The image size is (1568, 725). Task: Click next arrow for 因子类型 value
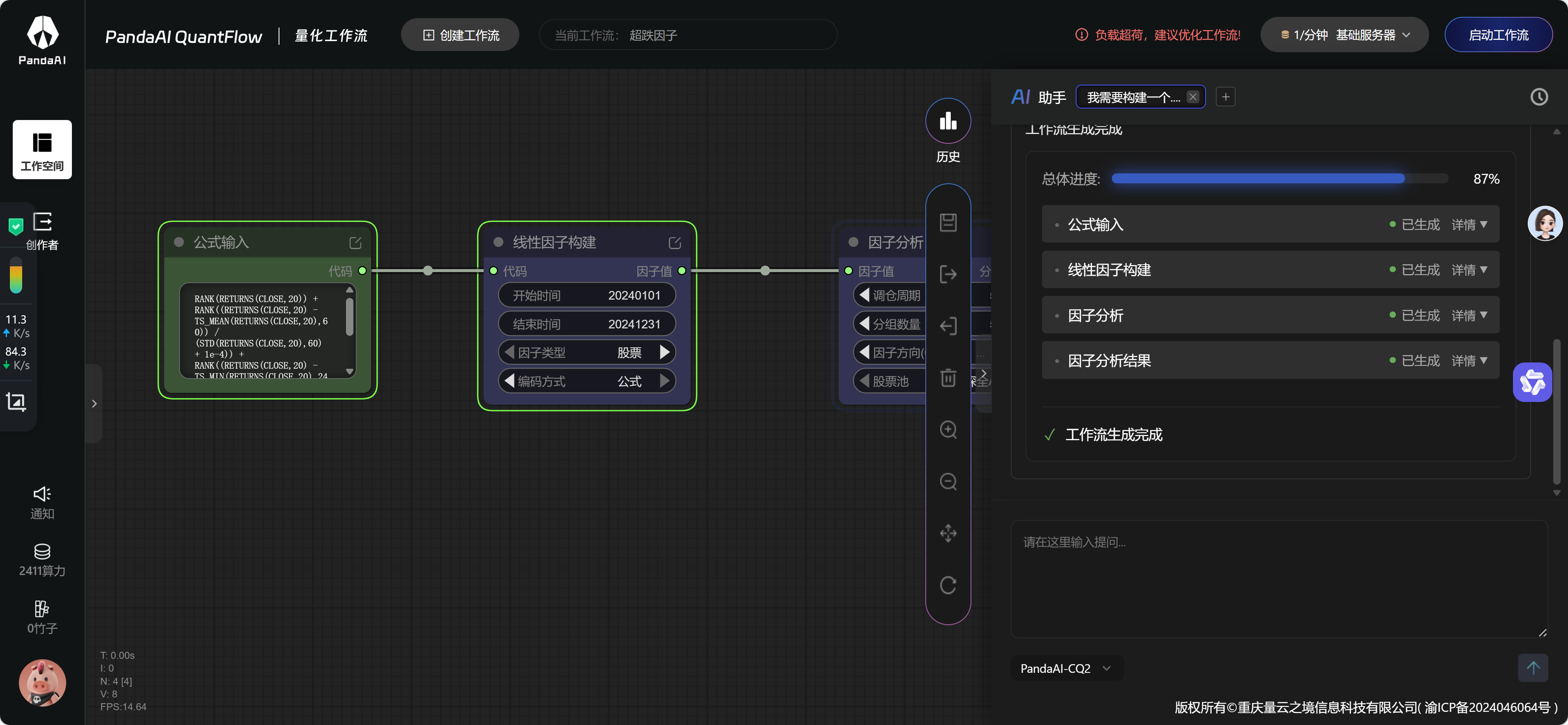pyautogui.click(x=665, y=352)
